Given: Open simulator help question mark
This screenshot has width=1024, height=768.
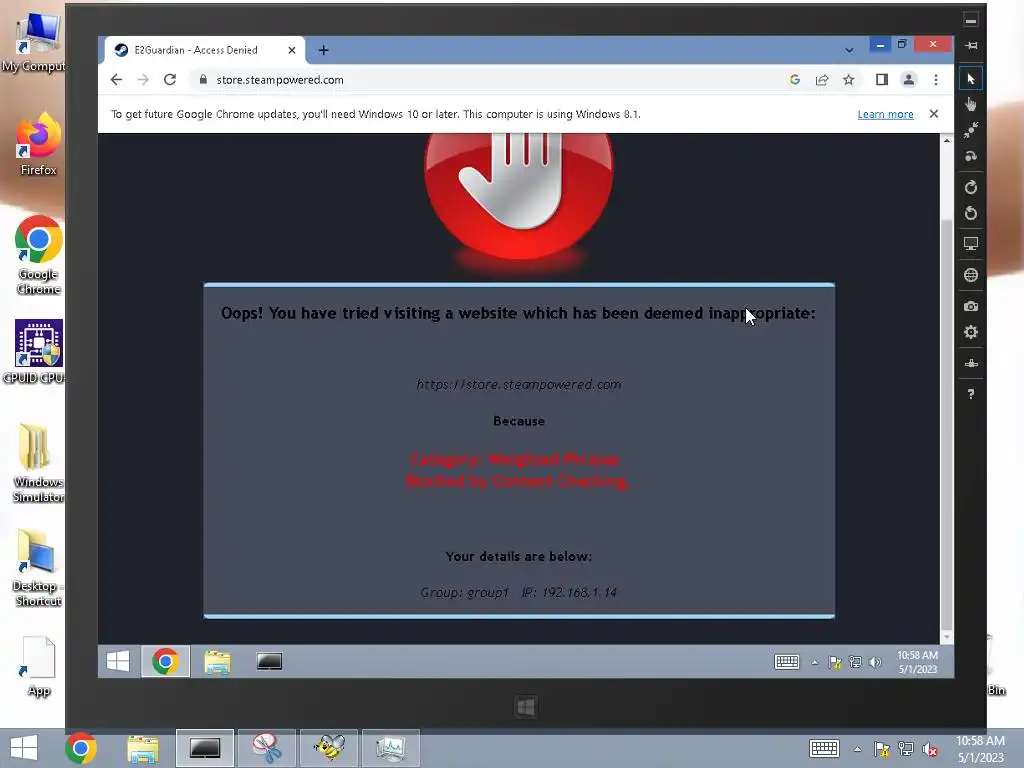Looking at the screenshot, I should click(x=970, y=394).
